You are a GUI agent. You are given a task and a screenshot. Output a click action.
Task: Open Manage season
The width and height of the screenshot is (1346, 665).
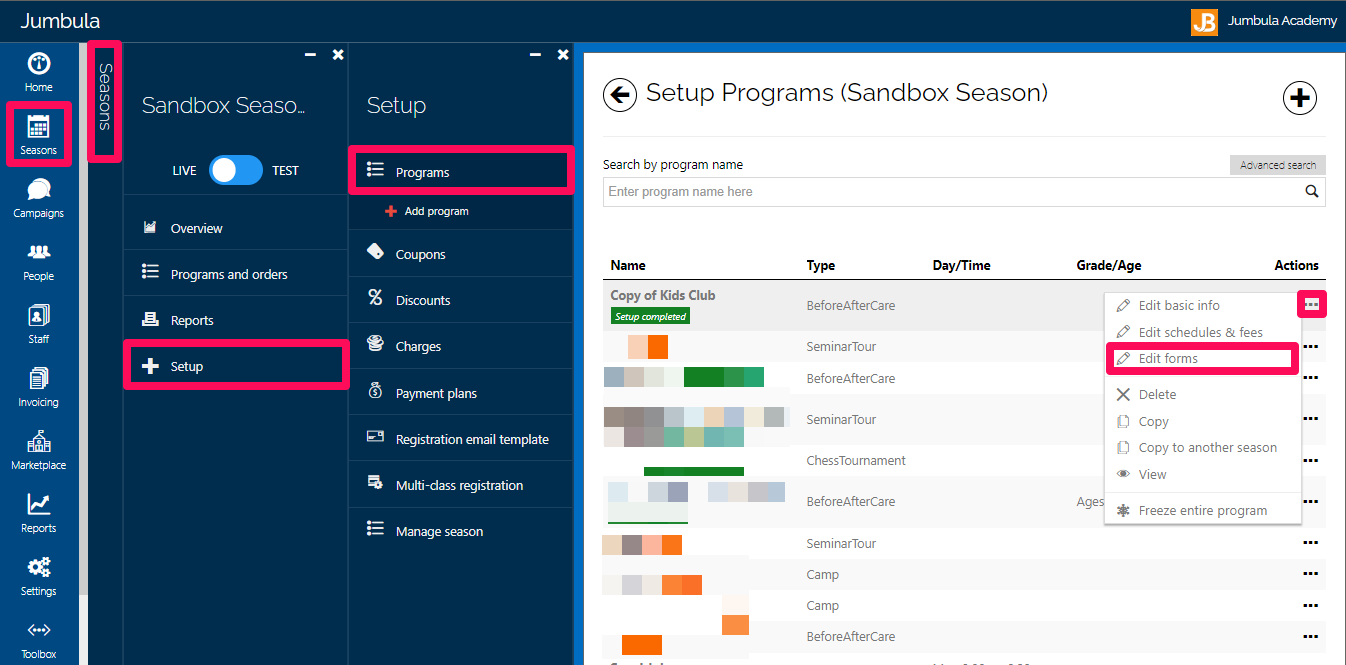461,531
